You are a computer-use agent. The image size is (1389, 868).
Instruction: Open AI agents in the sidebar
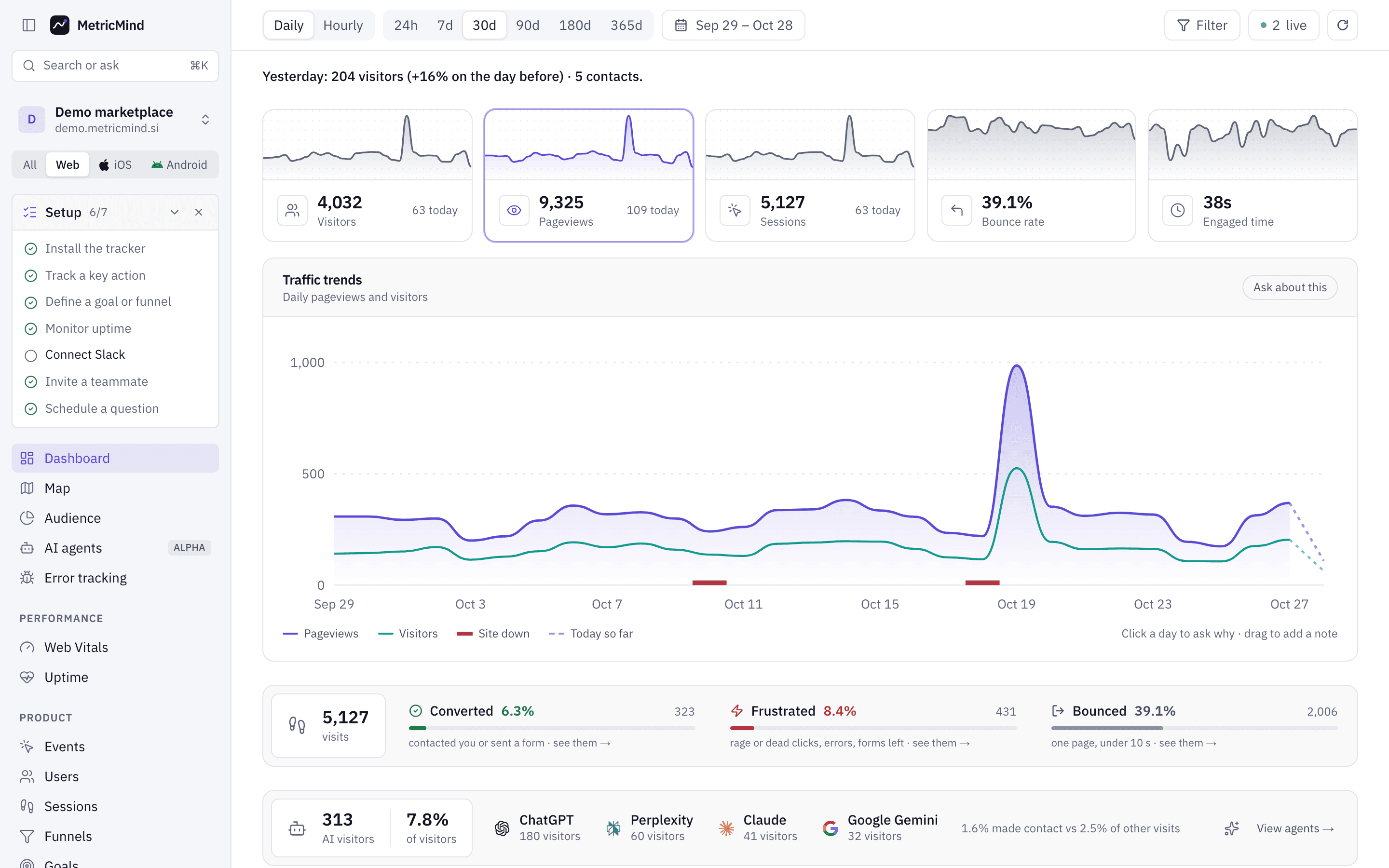coord(115,548)
